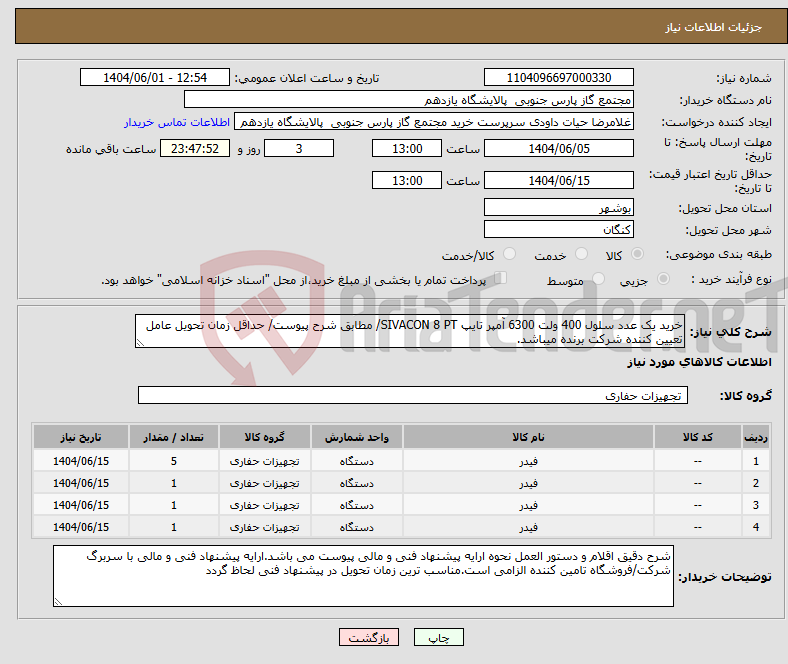
Task: Click the توضیحات خریدار notes text area
Action: tap(364, 576)
